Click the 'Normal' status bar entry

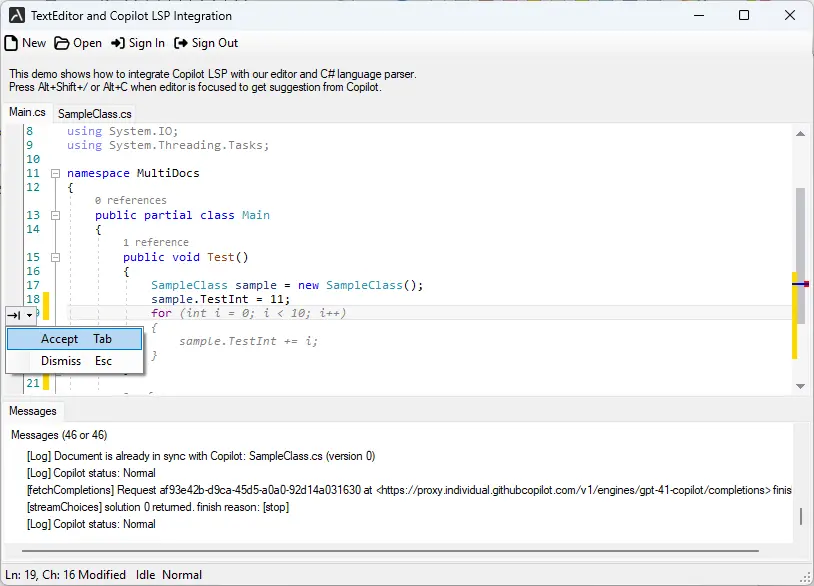pyautogui.click(x=182, y=575)
